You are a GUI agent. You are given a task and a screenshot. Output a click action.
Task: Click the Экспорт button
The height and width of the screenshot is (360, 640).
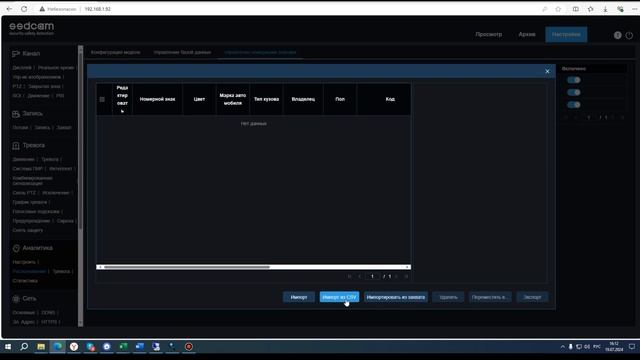[x=532, y=297]
